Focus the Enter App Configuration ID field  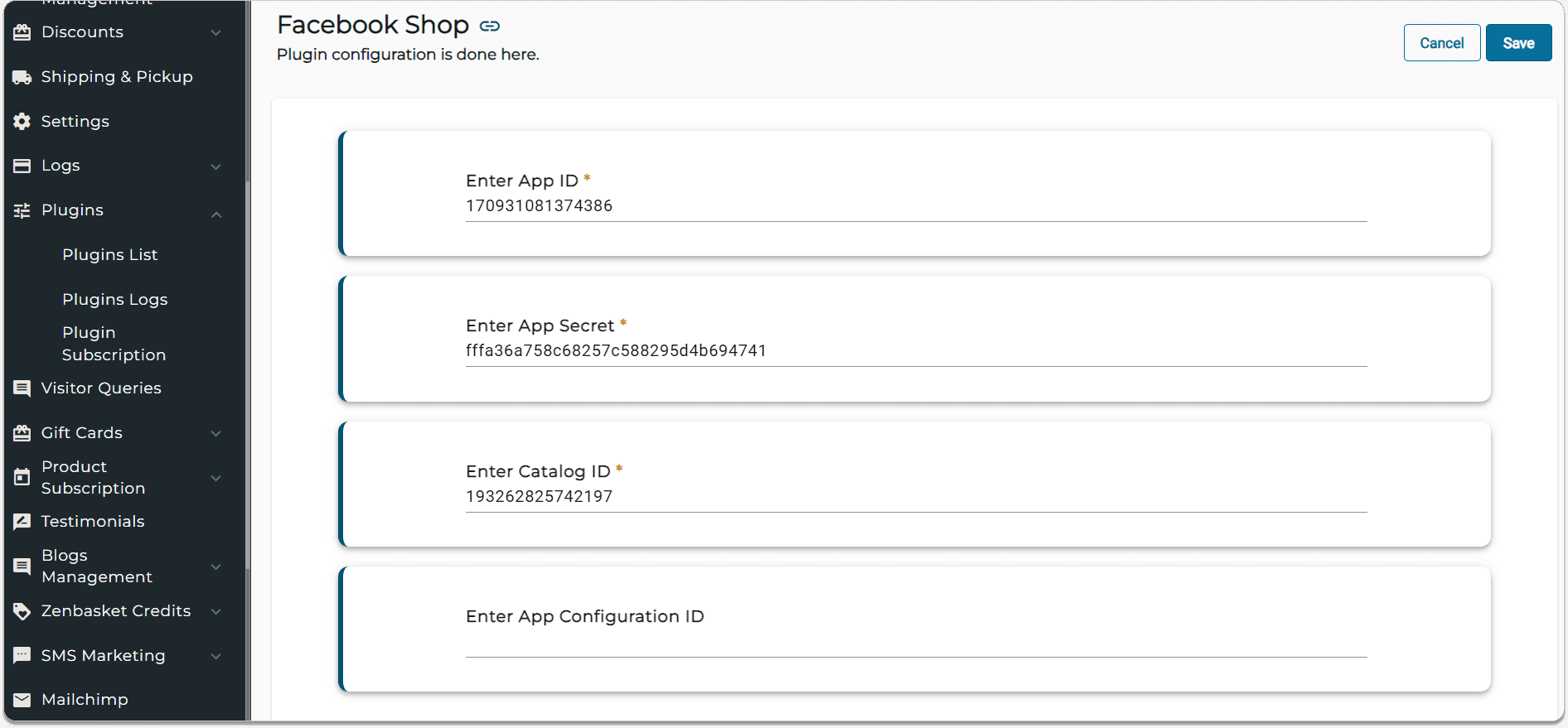tap(916, 642)
